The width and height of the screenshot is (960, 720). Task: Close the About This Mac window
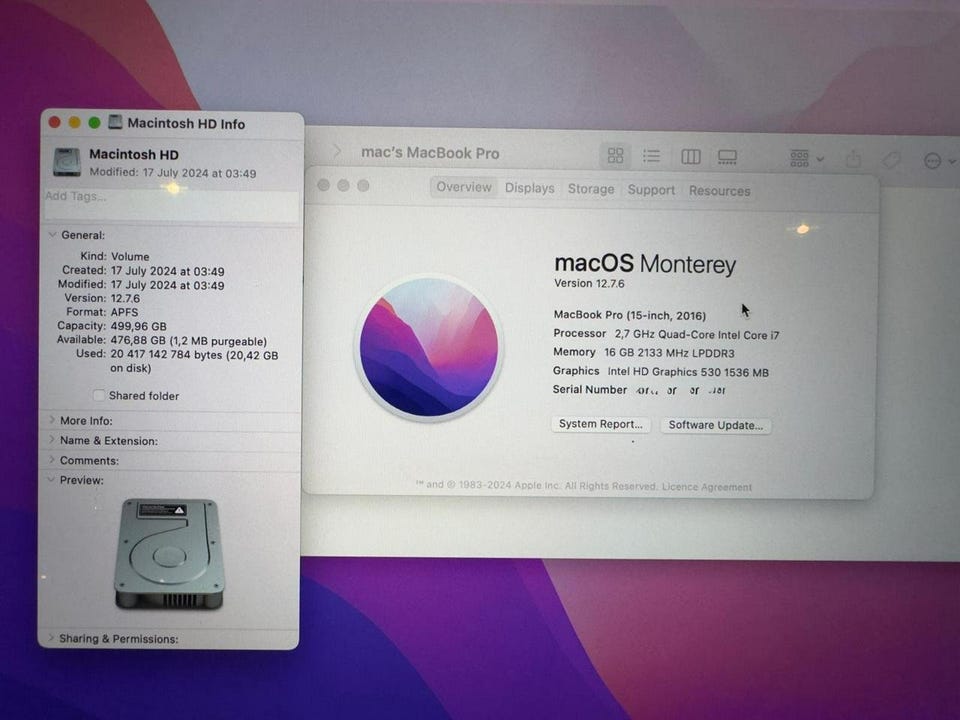(x=324, y=185)
